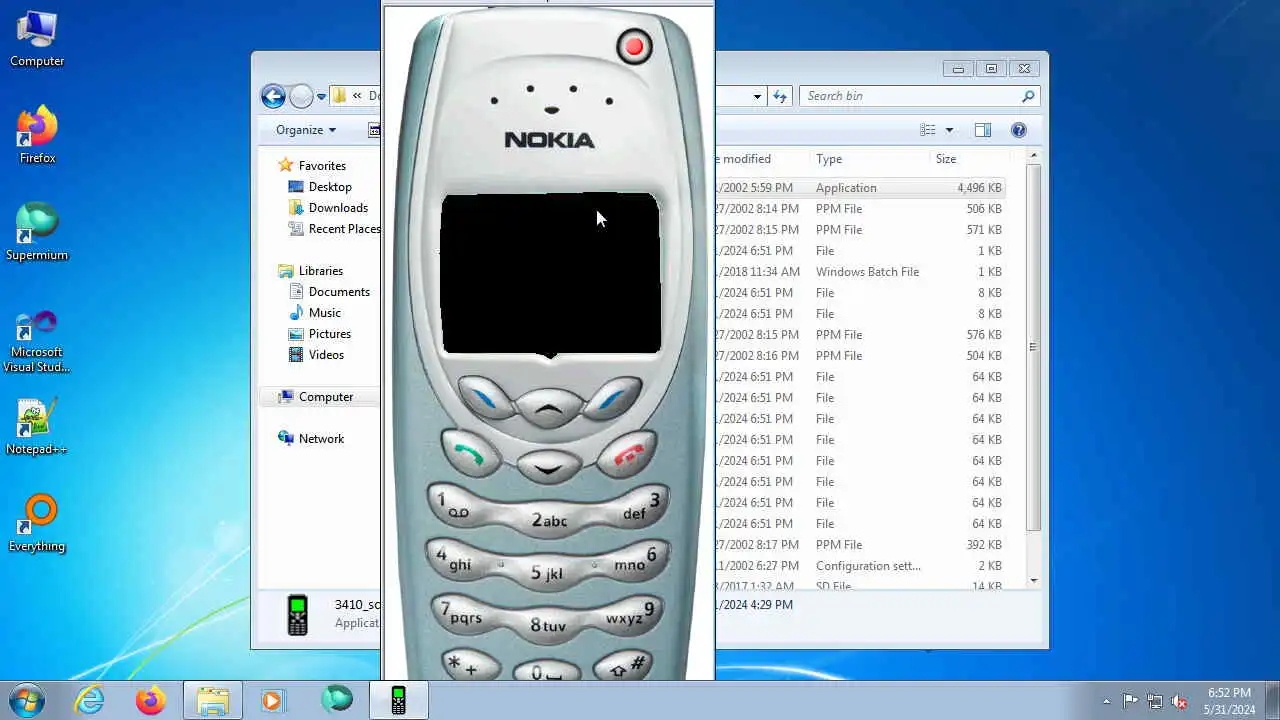The width and height of the screenshot is (1280, 720).
Task: Open Notepad++ desktop shortcut
Action: 37,427
